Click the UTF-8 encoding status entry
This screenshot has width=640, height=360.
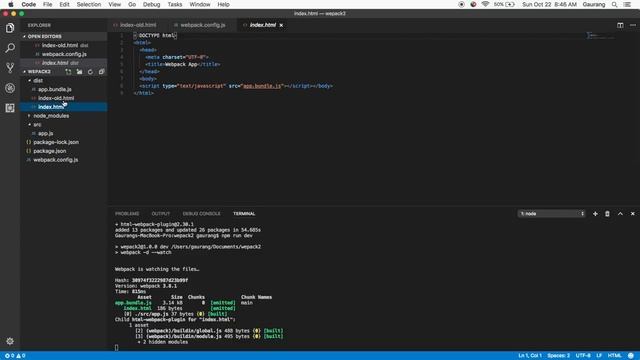(x=583, y=356)
